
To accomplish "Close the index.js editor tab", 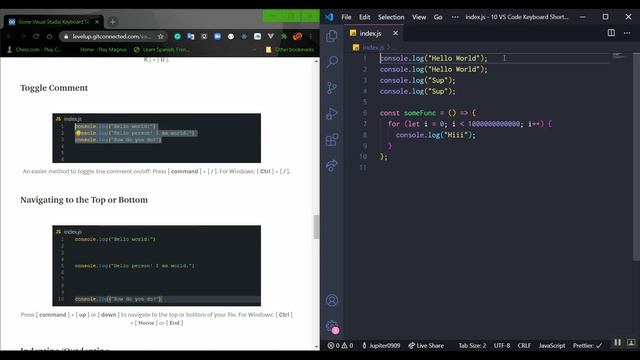I will (395, 33).
